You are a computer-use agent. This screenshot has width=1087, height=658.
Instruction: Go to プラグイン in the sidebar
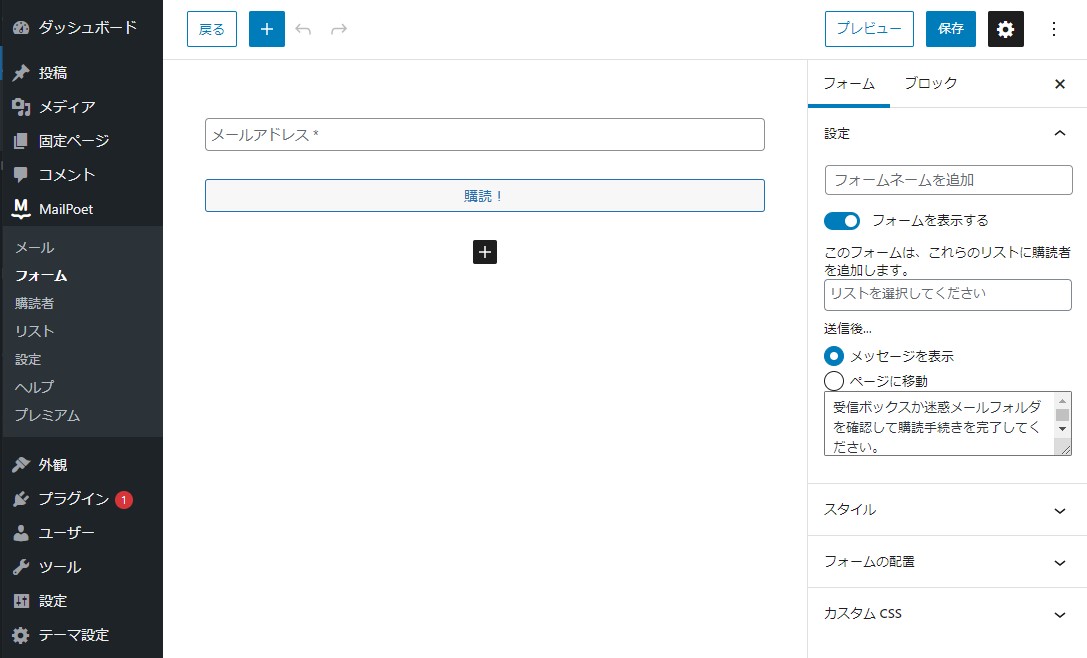tap(73, 499)
